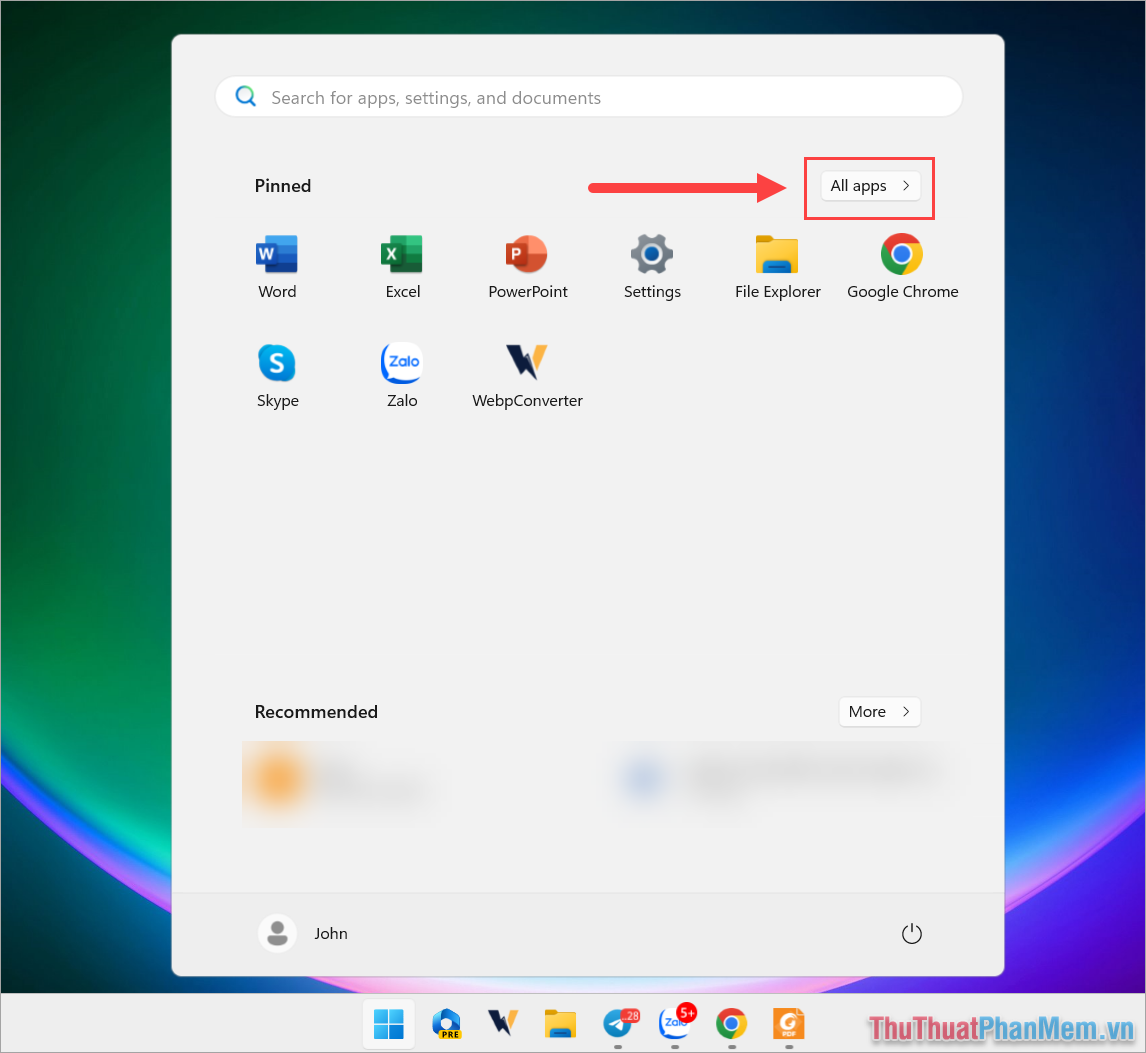Click the power button
Image resolution: width=1146 pixels, height=1053 pixels.
911,933
